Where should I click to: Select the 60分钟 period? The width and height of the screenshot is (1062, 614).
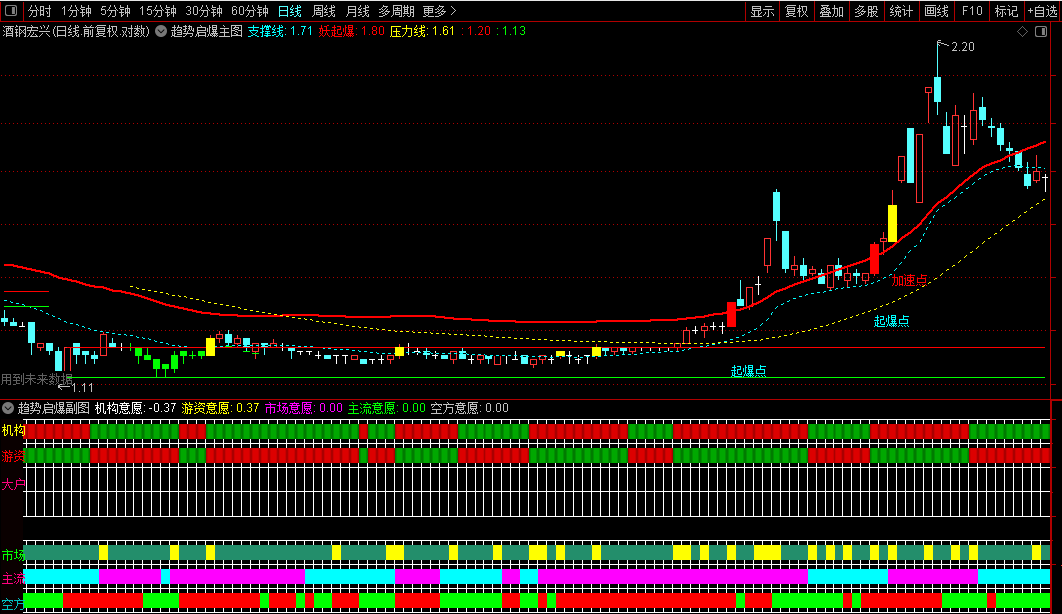[250, 12]
